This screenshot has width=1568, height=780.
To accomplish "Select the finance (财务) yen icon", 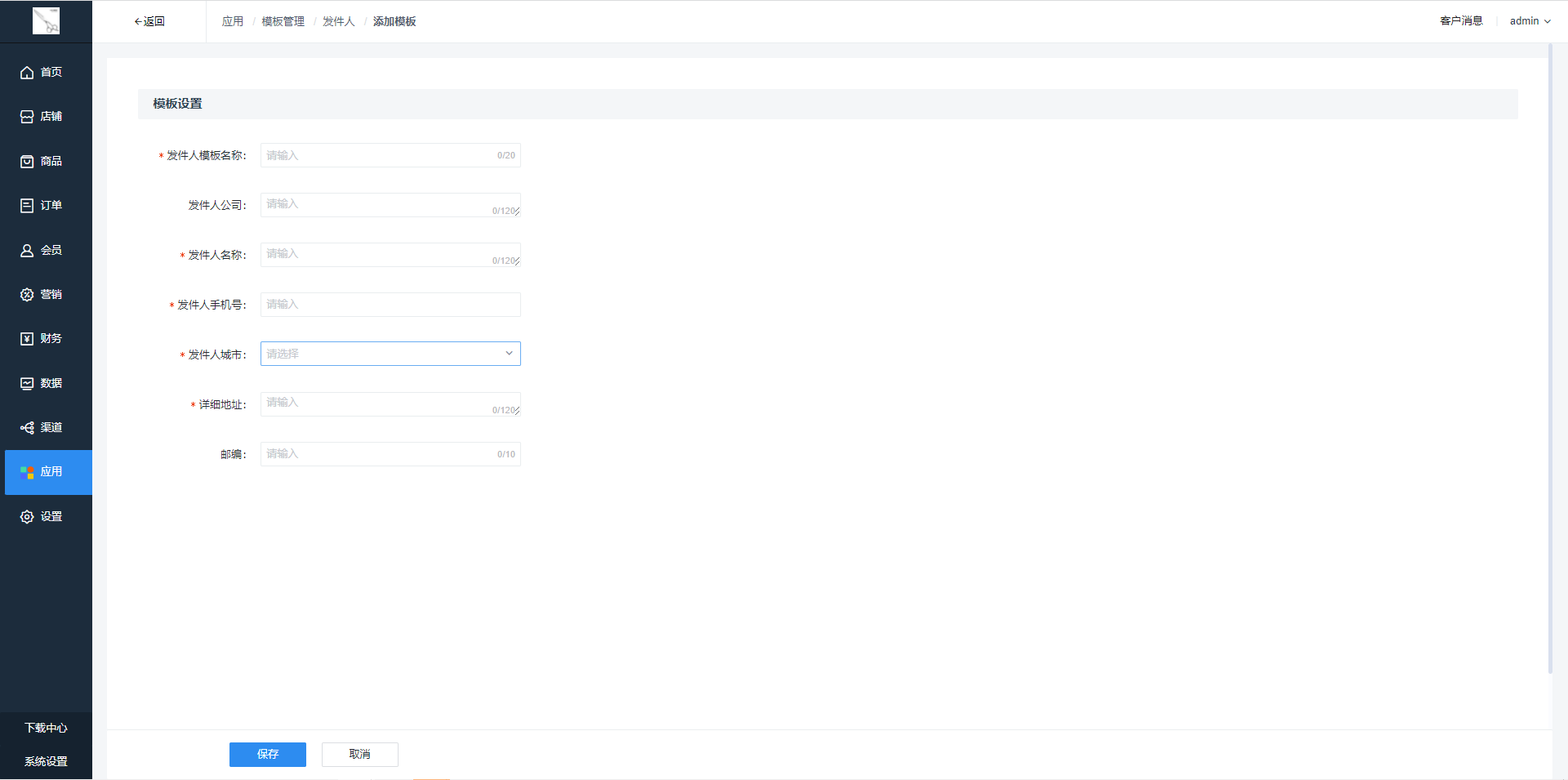I will point(27,339).
